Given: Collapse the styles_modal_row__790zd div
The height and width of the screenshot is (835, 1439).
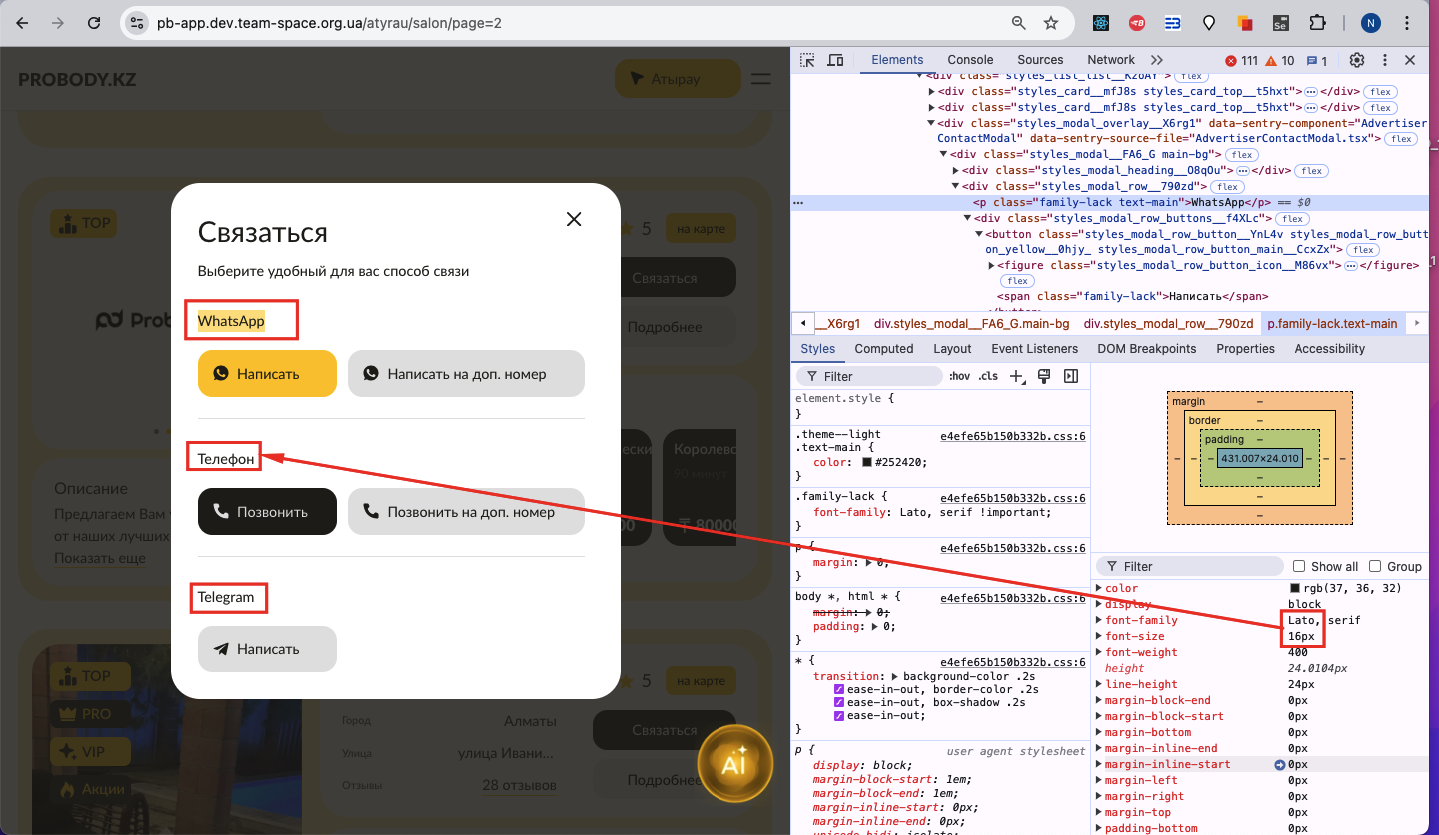Looking at the screenshot, I should (x=955, y=186).
